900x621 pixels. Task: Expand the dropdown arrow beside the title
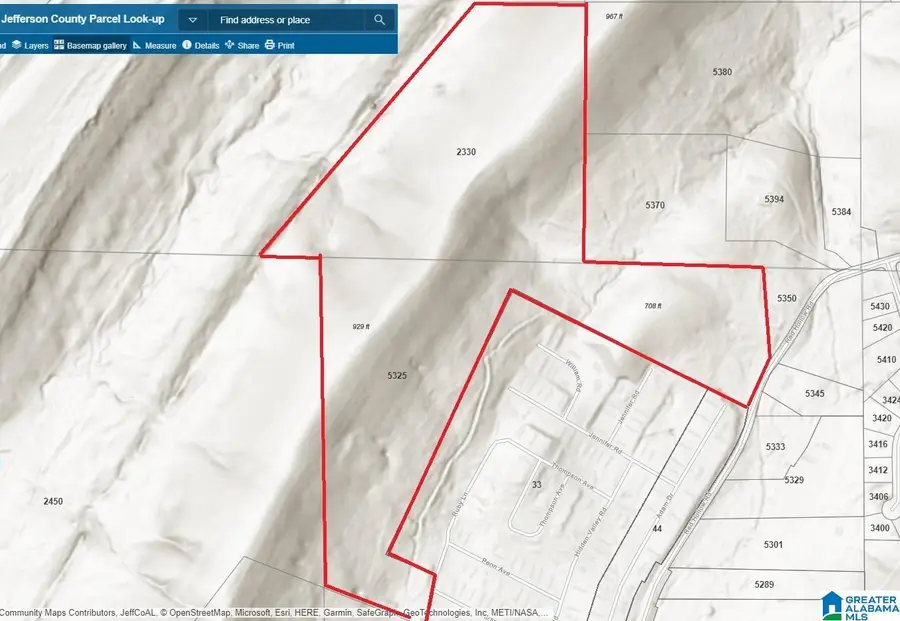pyautogui.click(x=190, y=18)
